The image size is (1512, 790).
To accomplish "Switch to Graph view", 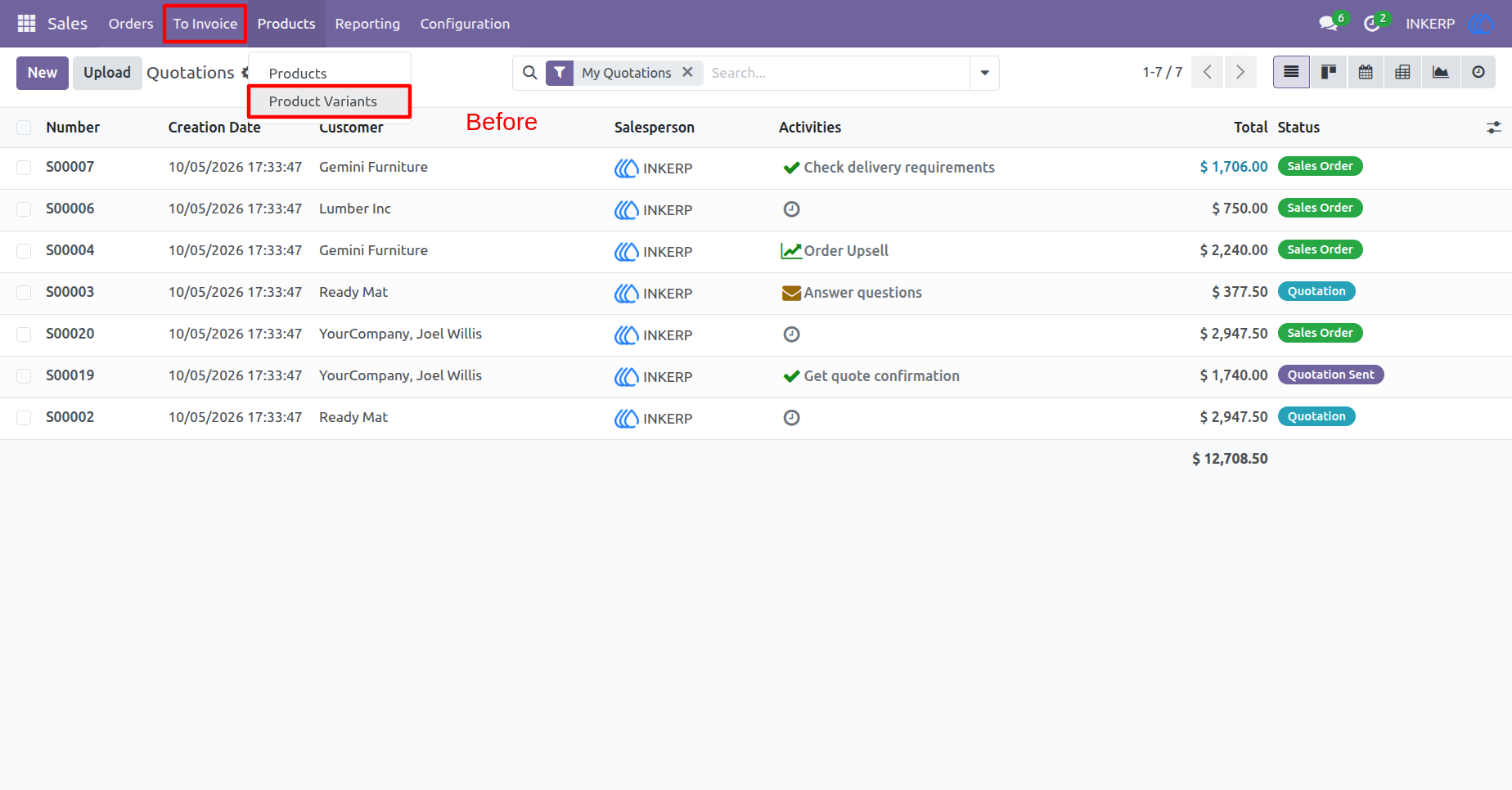I will 1441,73.
